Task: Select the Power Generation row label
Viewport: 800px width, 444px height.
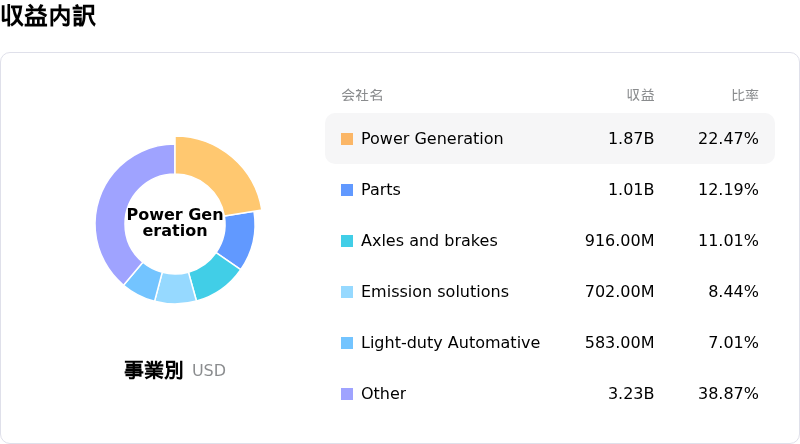Action: 432,139
